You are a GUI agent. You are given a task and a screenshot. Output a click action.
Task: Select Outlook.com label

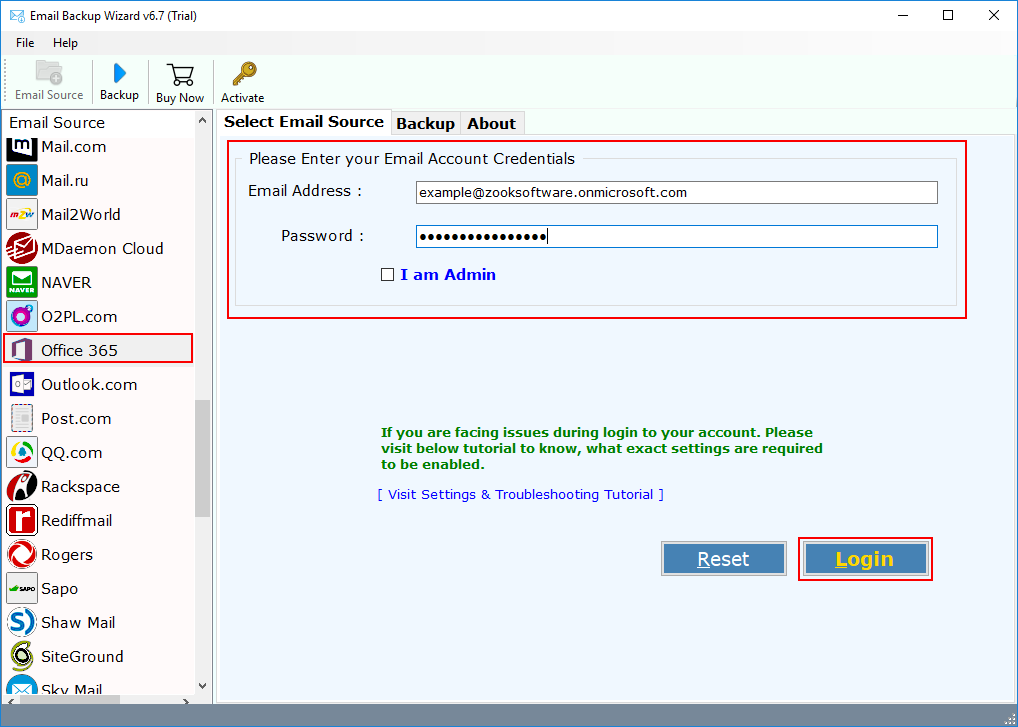[89, 385]
